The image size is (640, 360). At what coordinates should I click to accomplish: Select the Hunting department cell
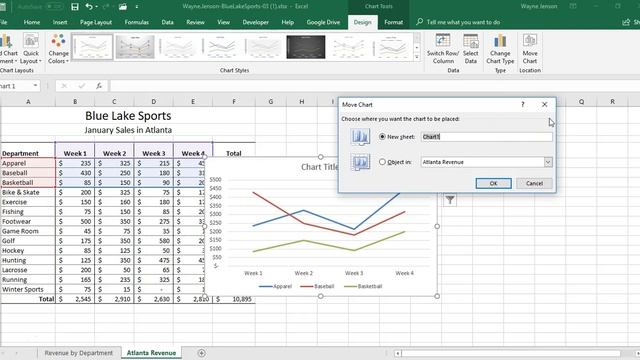point(28,260)
